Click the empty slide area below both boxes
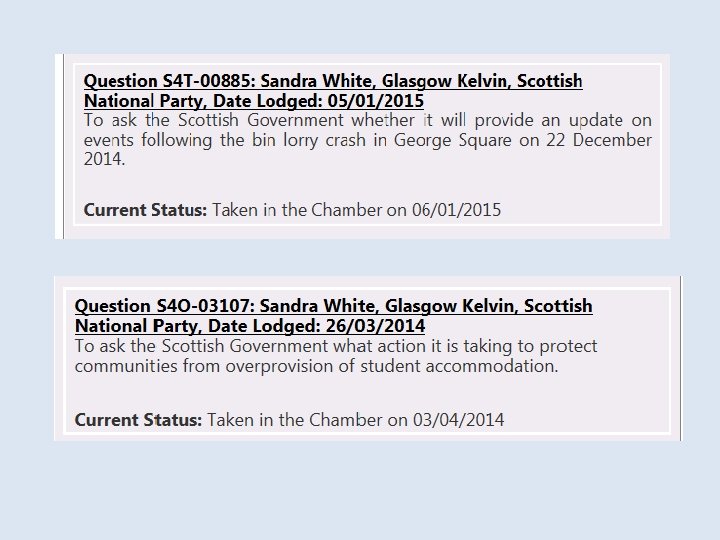 click(x=360, y=490)
